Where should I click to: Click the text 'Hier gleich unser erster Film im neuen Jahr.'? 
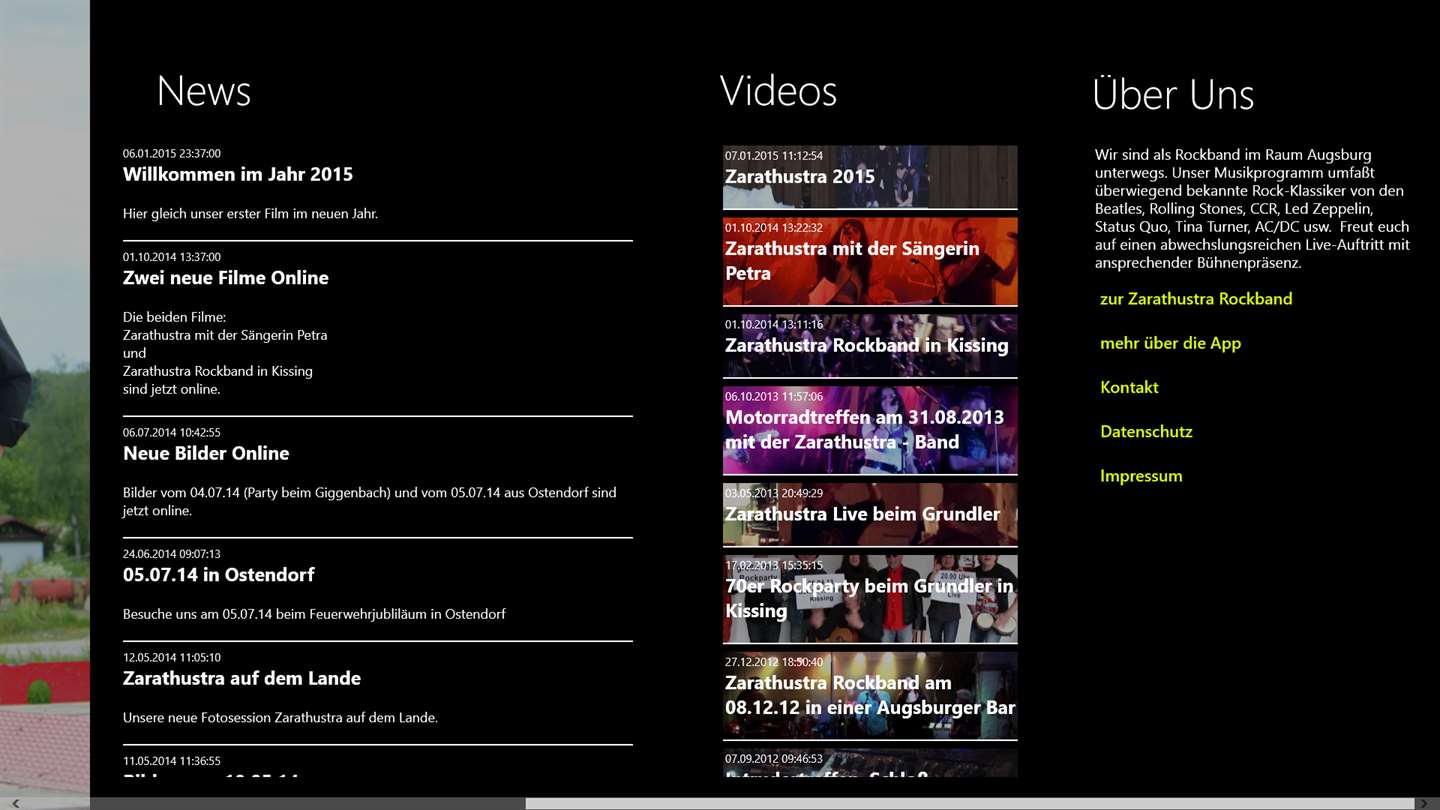250,214
